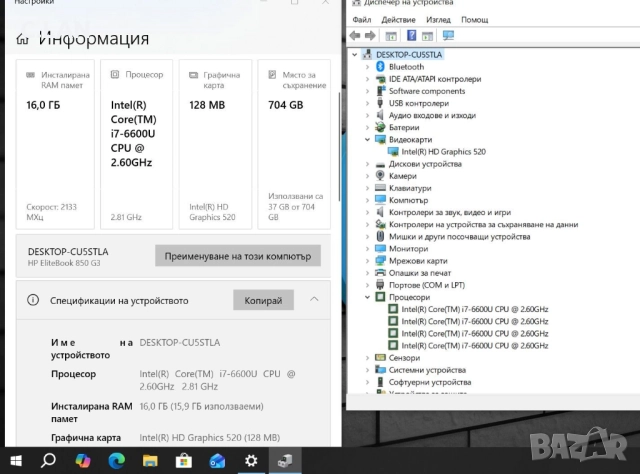Switch to Device Manager taskbar button

285,461
